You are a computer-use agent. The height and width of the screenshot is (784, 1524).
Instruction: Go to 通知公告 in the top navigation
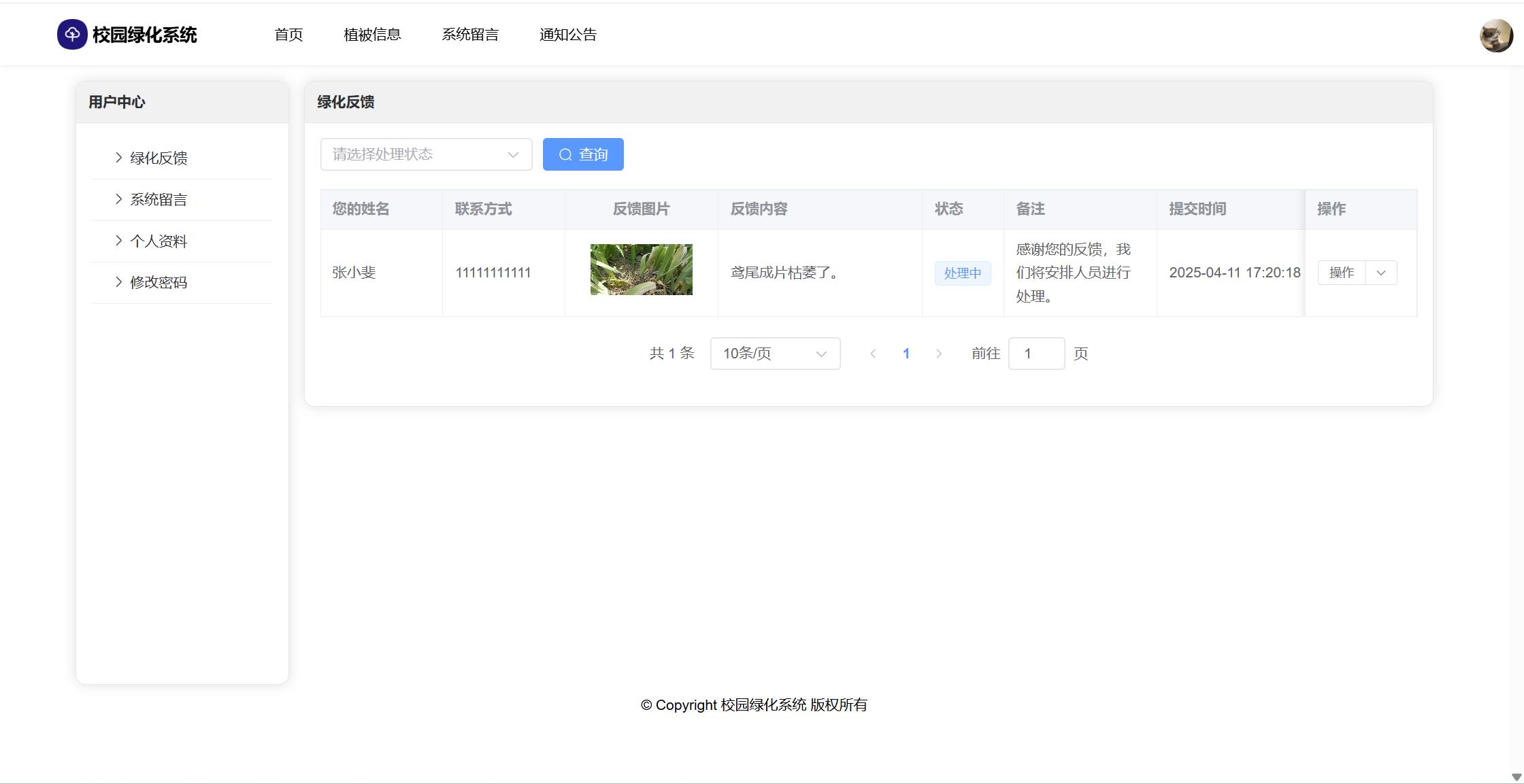pos(568,35)
